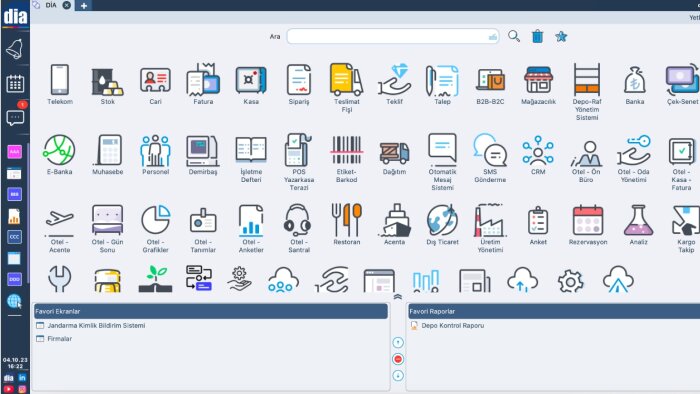Click the search magnifier icon
The image size is (700, 394).
click(514, 36)
